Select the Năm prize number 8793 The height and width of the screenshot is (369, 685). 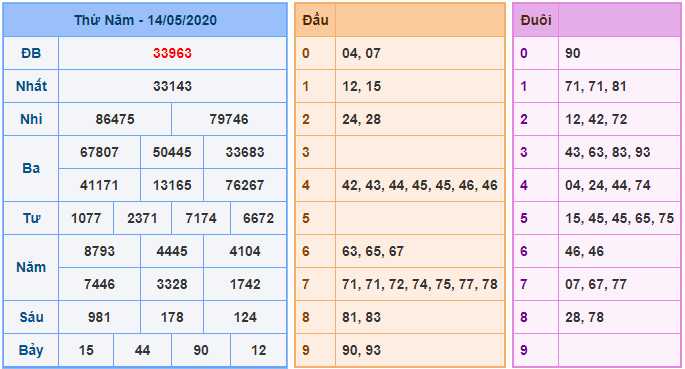(x=99, y=251)
